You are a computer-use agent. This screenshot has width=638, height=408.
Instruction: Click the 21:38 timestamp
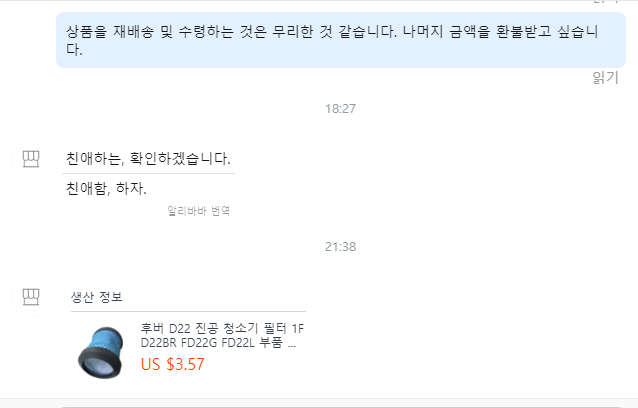(341, 246)
